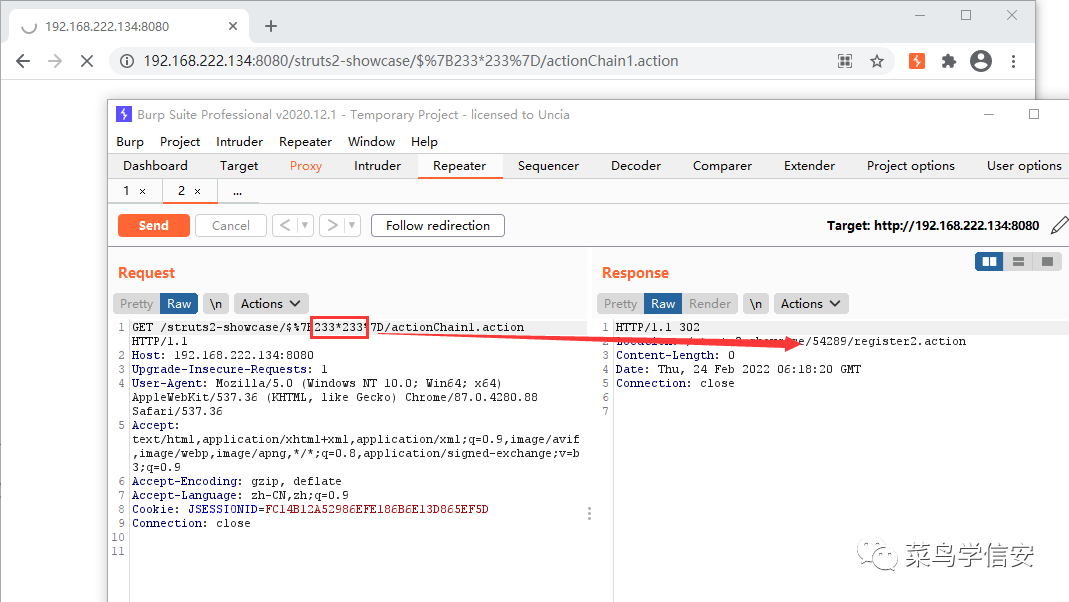Switch Response view to Pretty
Viewport: 1069px width, 602px height.
[620, 303]
